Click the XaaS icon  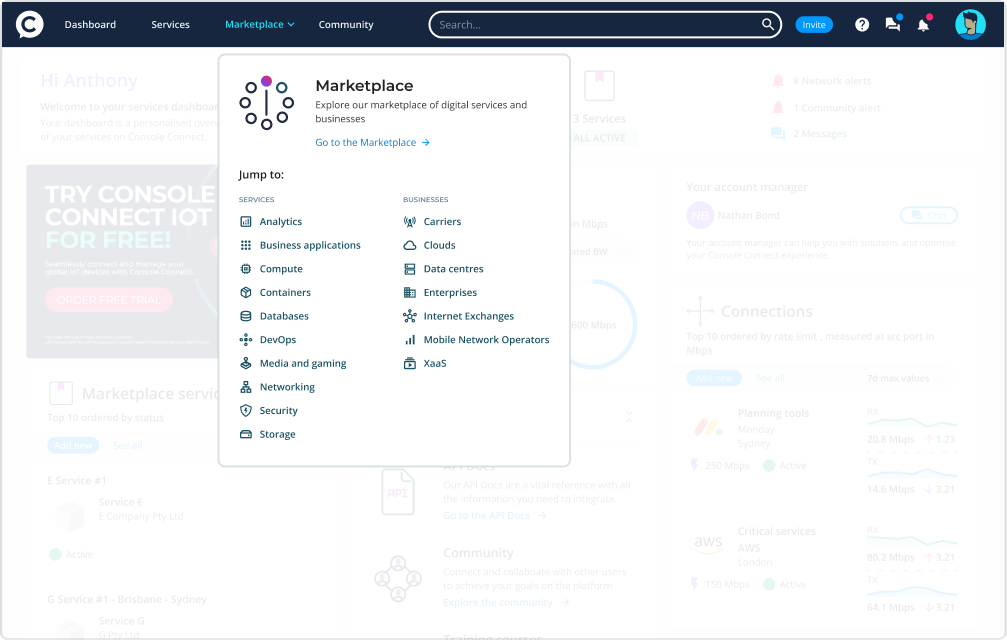tap(410, 363)
